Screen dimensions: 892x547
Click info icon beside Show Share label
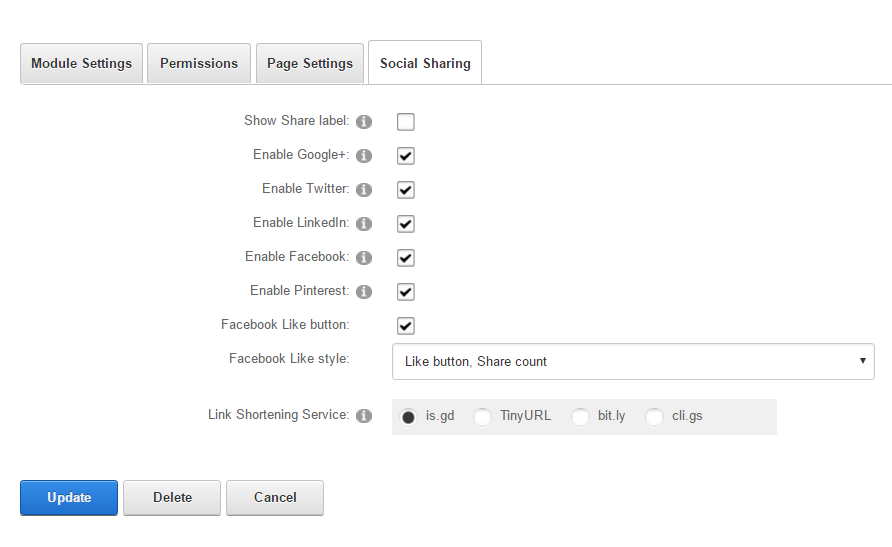364,122
